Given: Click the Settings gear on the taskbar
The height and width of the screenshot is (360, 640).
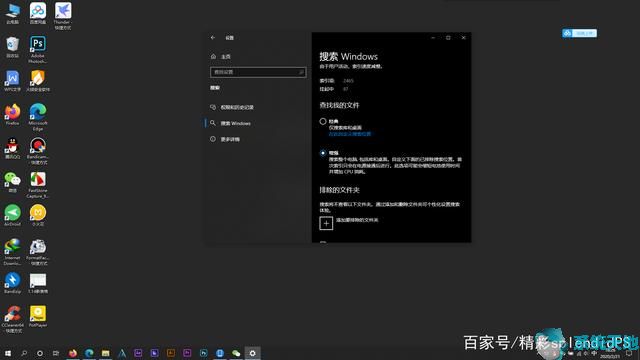Looking at the screenshot, I should coord(252,353).
